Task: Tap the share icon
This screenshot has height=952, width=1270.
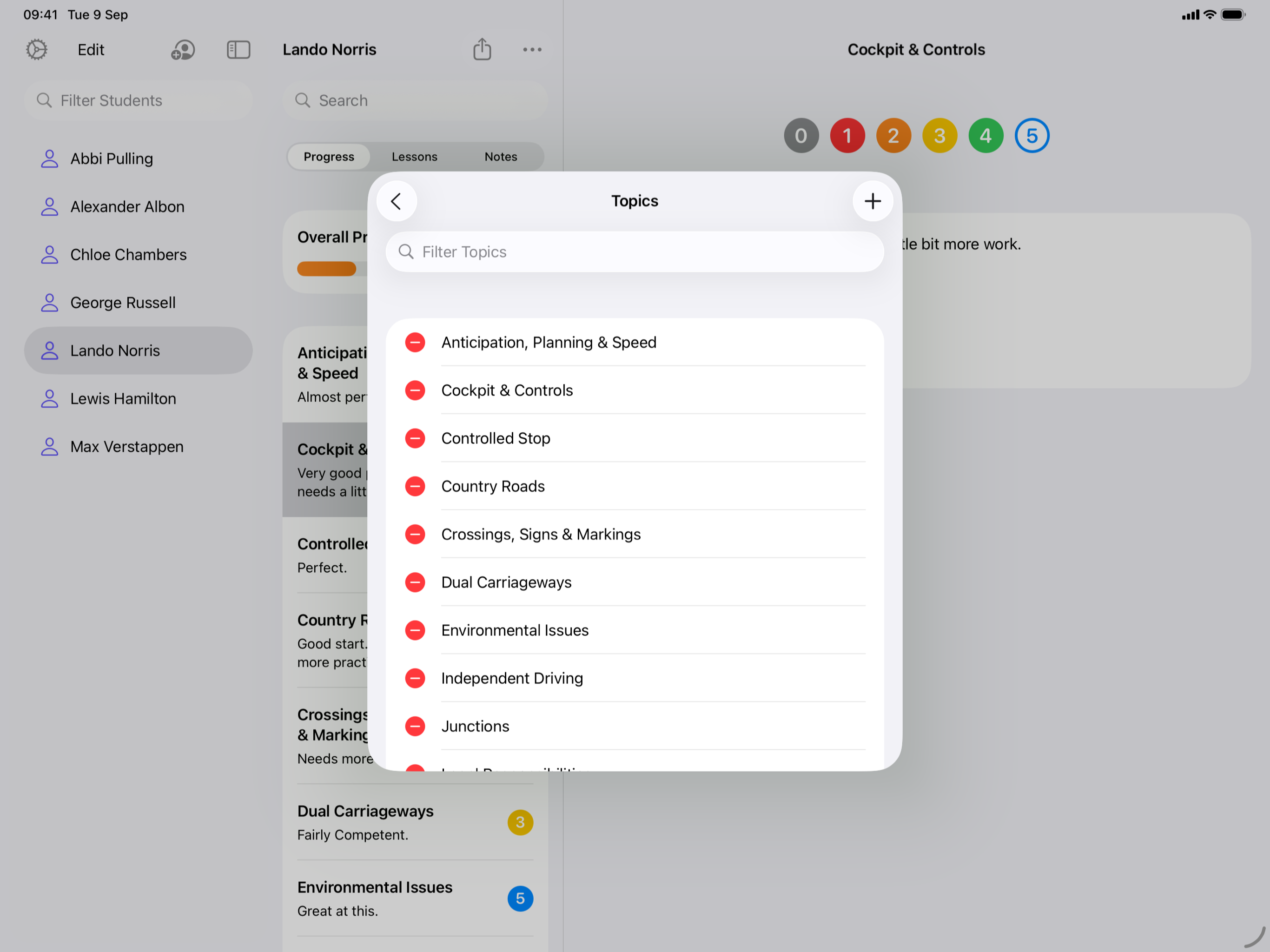Action: [x=482, y=49]
